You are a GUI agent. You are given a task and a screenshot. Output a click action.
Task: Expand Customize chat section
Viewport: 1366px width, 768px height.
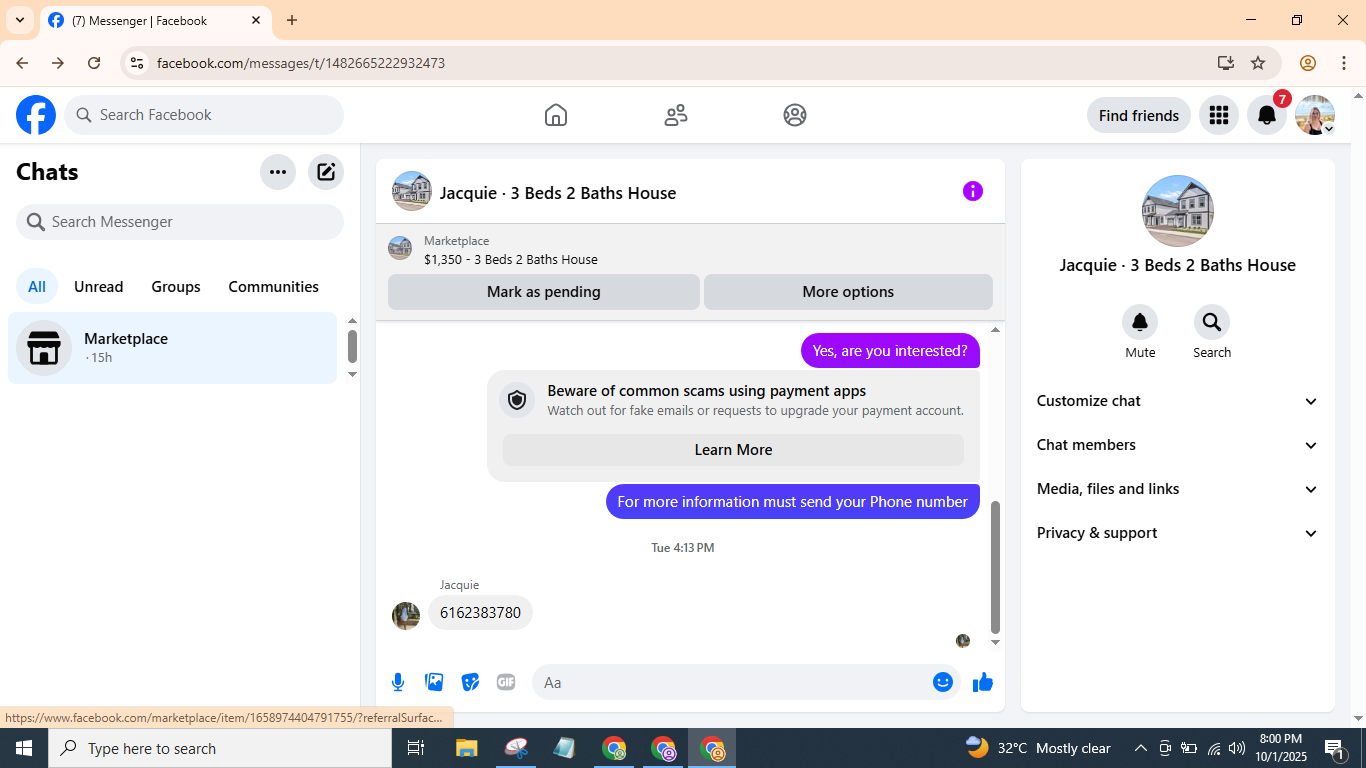(1178, 401)
